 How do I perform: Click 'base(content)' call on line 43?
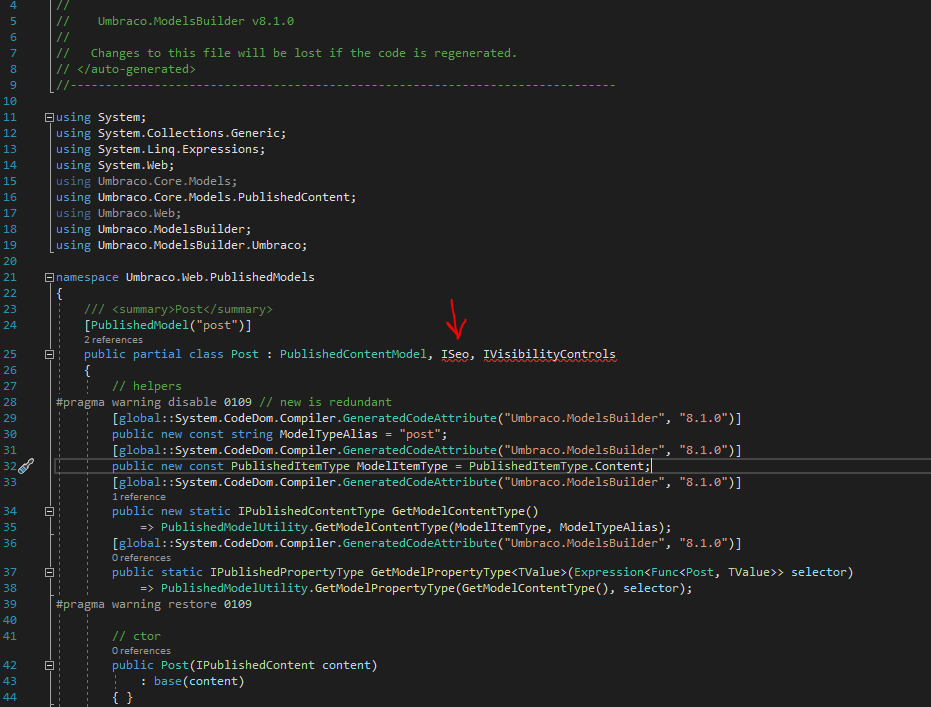199,681
